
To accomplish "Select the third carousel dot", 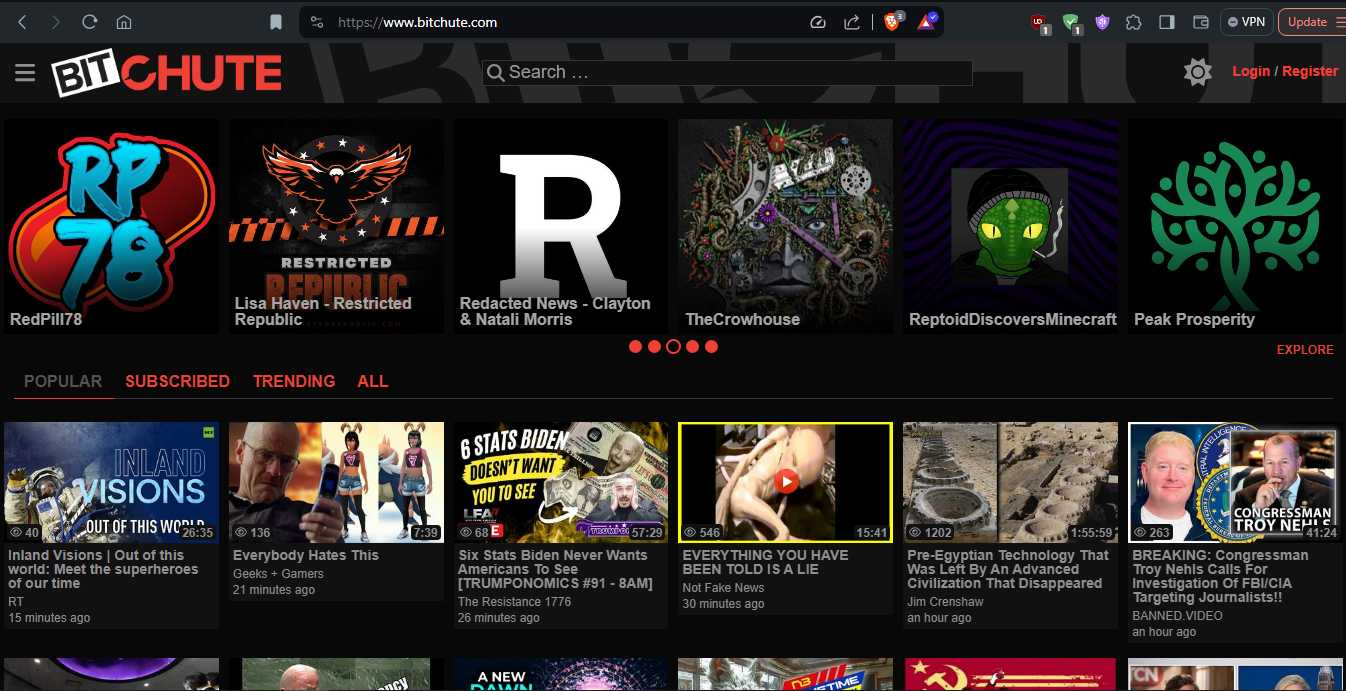I will [x=673, y=347].
